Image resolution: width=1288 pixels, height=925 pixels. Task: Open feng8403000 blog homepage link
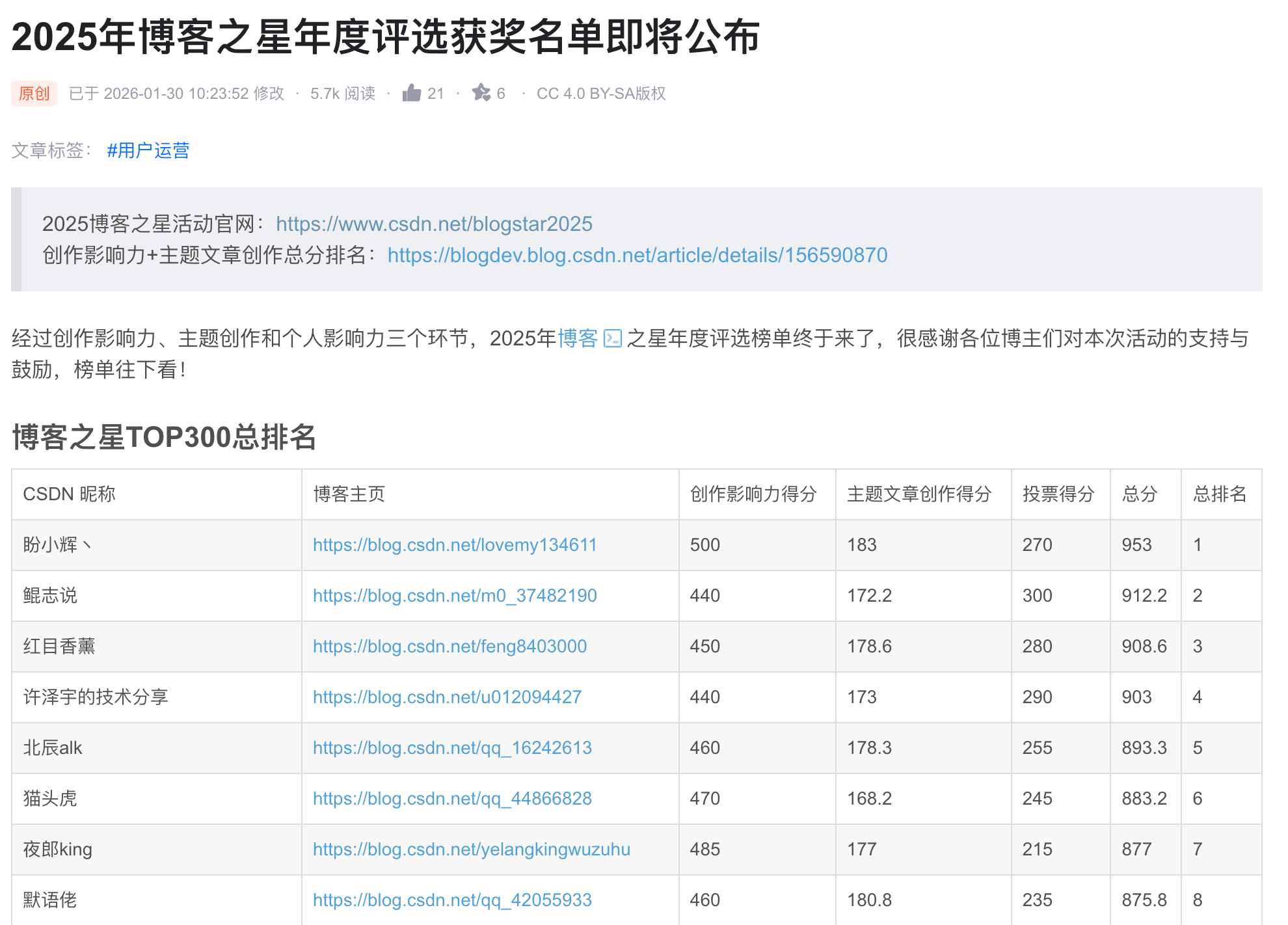449,646
